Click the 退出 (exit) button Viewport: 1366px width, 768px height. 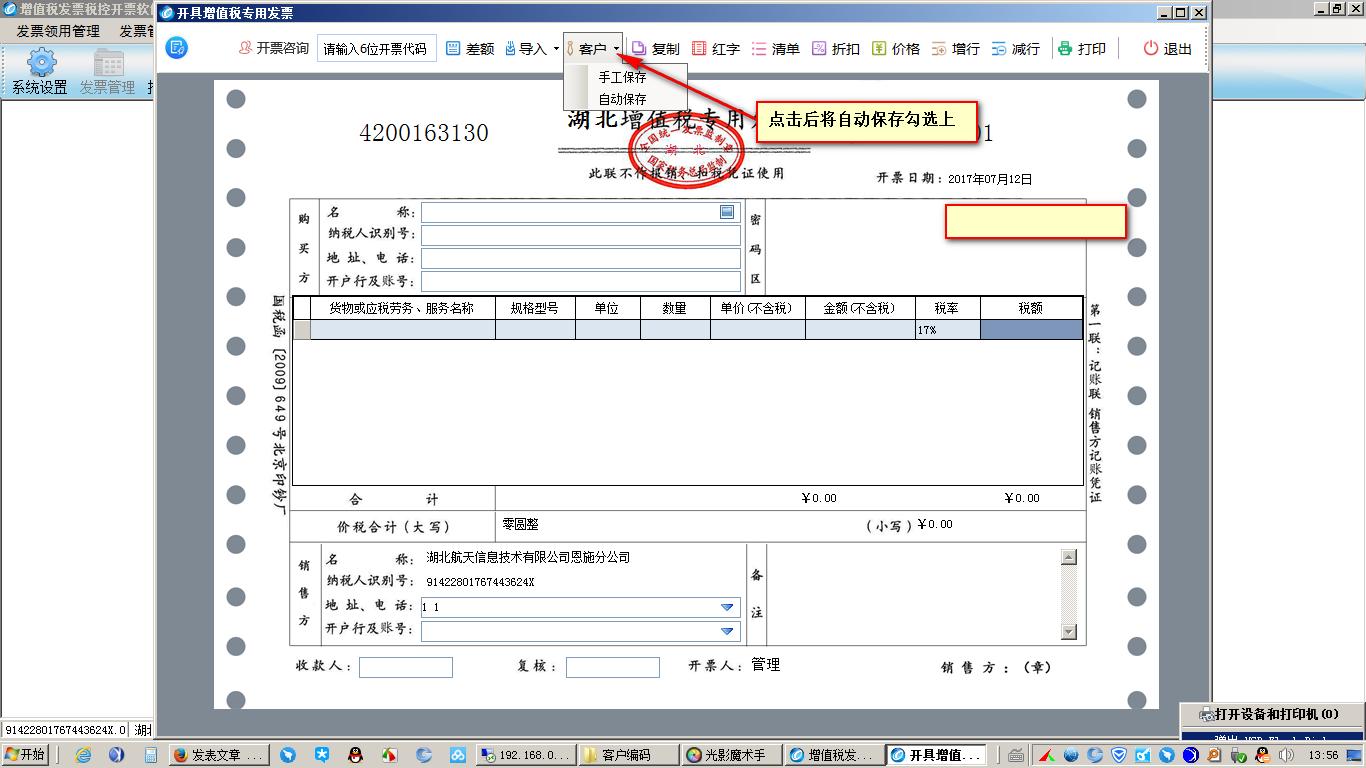click(x=1167, y=48)
